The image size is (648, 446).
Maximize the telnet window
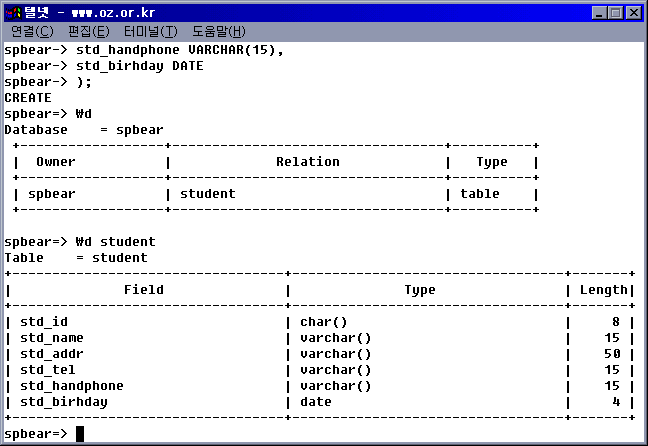tap(615, 13)
